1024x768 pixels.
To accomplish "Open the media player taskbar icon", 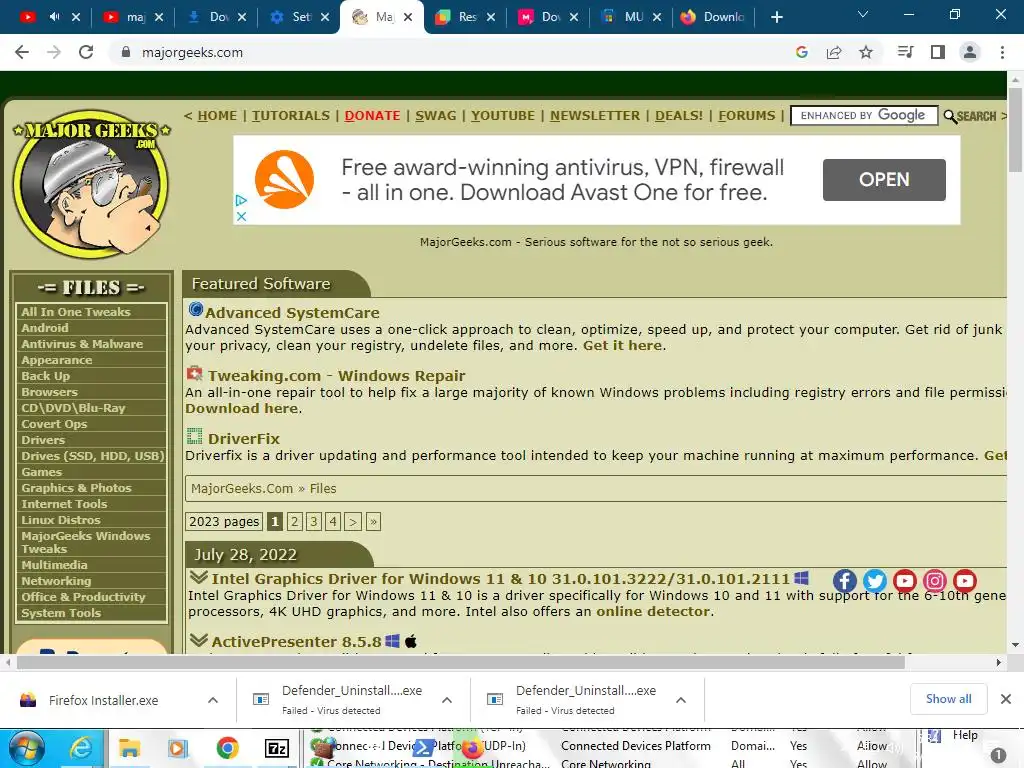I will (x=178, y=748).
